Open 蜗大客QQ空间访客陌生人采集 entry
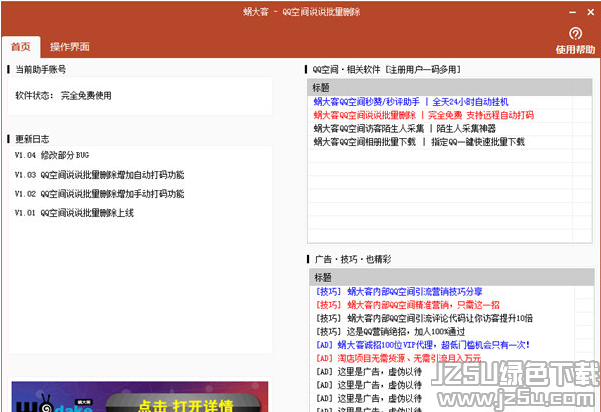This screenshot has width=601, height=412. 404,128
